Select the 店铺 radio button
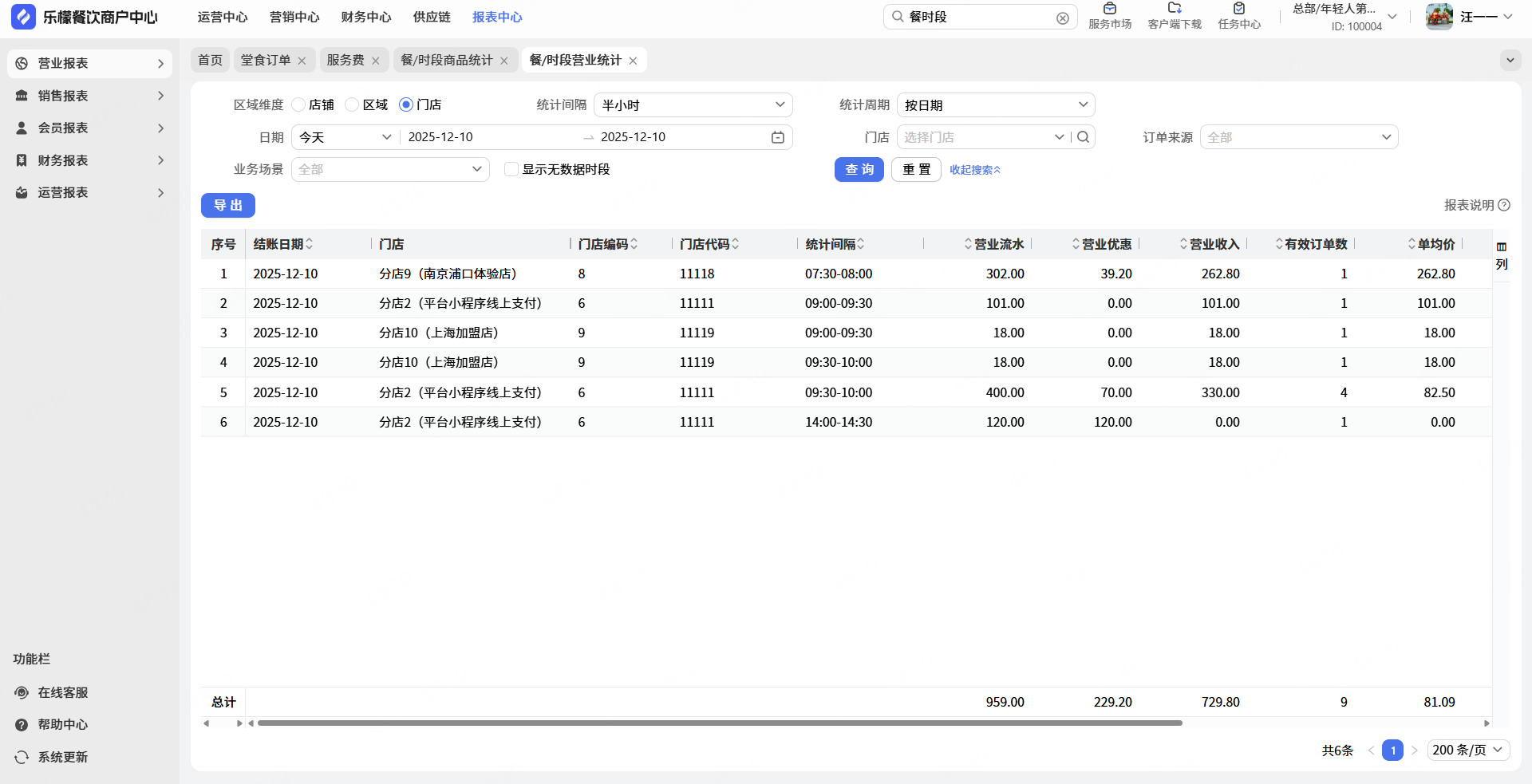Image resolution: width=1532 pixels, height=784 pixels. click(x=298, y=104)
